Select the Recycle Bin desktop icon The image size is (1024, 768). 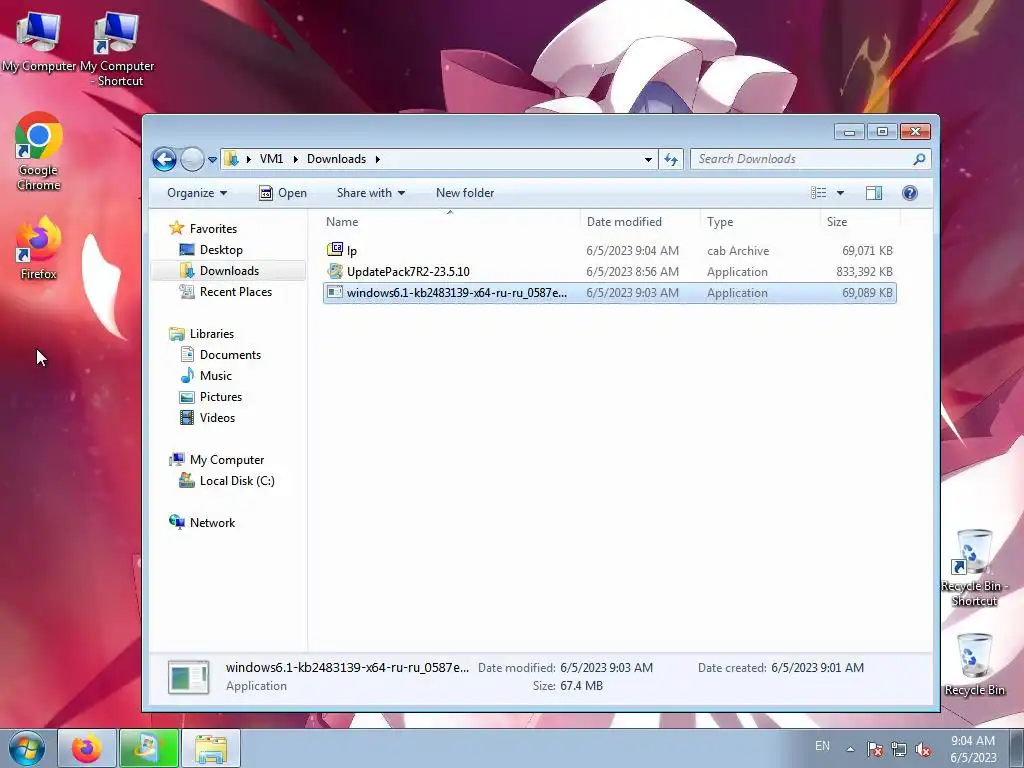(x=974, y=664)
